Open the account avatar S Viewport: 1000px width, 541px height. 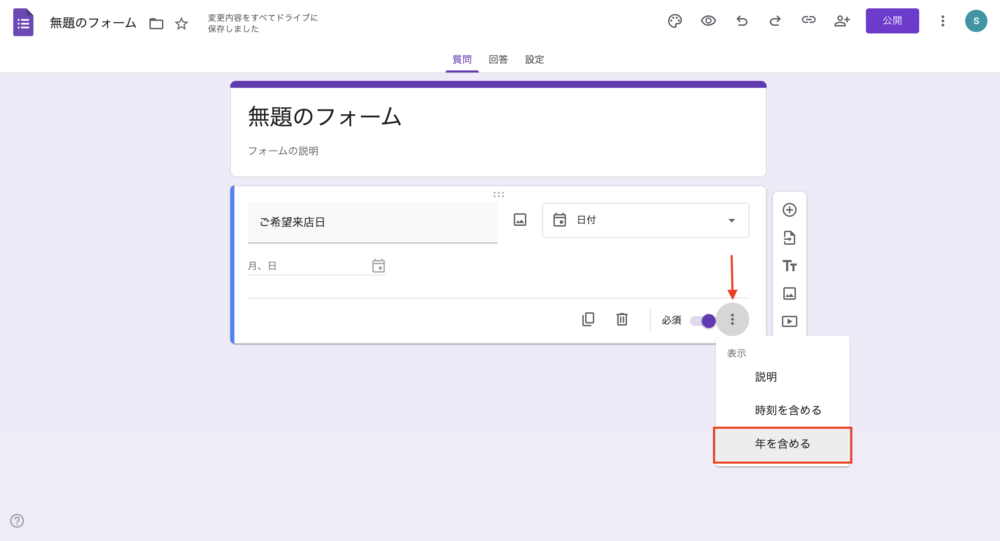[x=976, y=21]
